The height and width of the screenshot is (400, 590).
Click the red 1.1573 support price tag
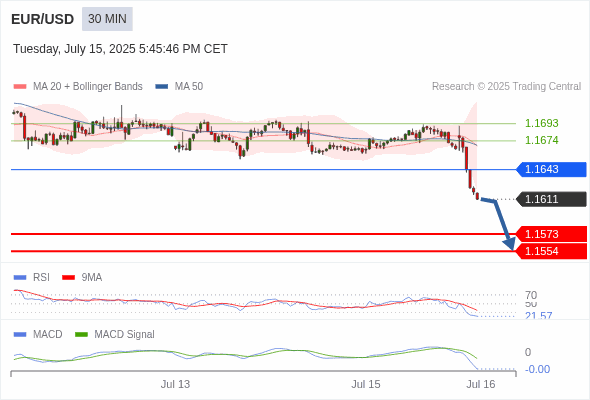click(551, 234)
